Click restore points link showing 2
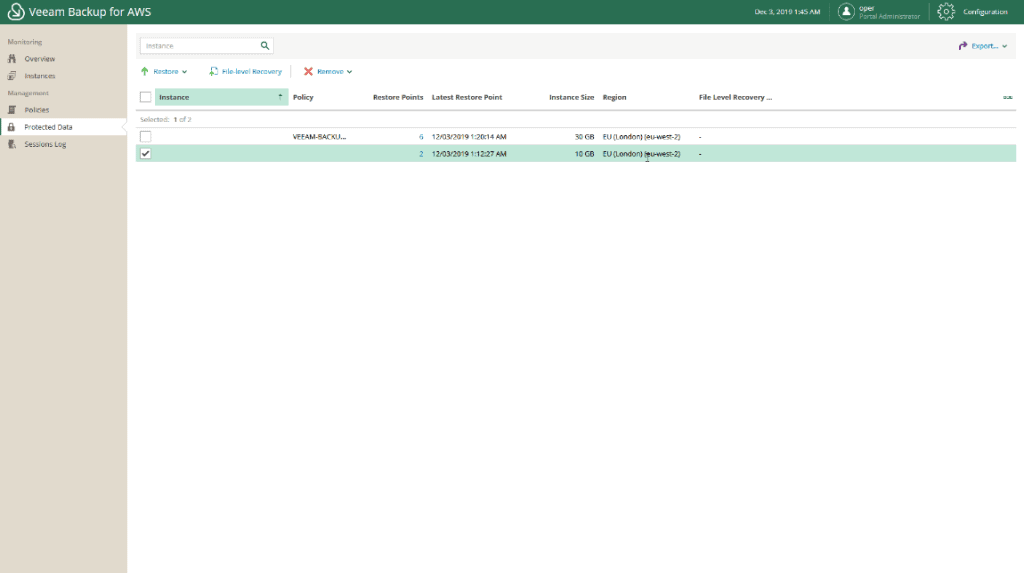The height and width of the screenshot is (573, 1024). (421, 154)
